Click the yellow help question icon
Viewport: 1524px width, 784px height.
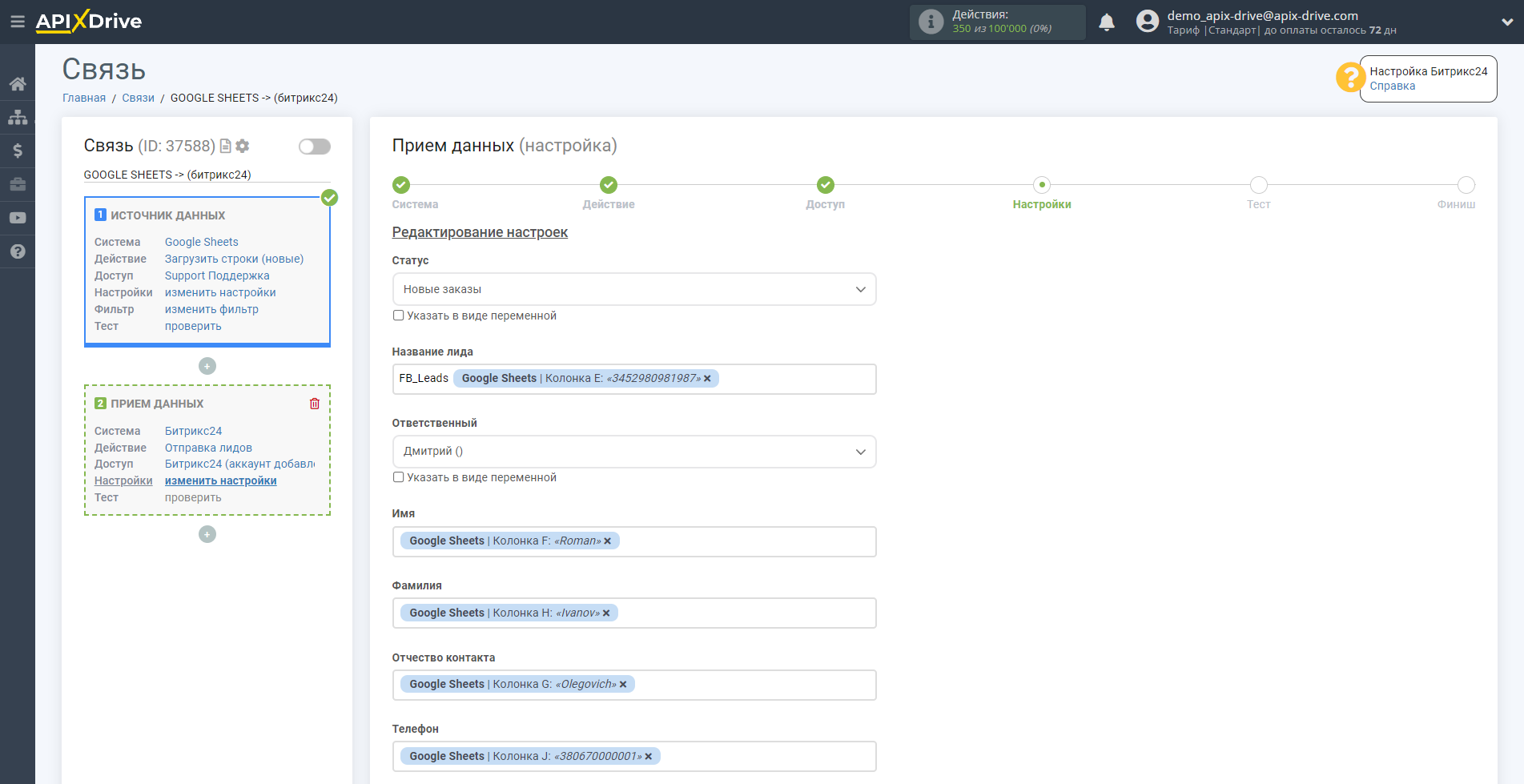1349,78
